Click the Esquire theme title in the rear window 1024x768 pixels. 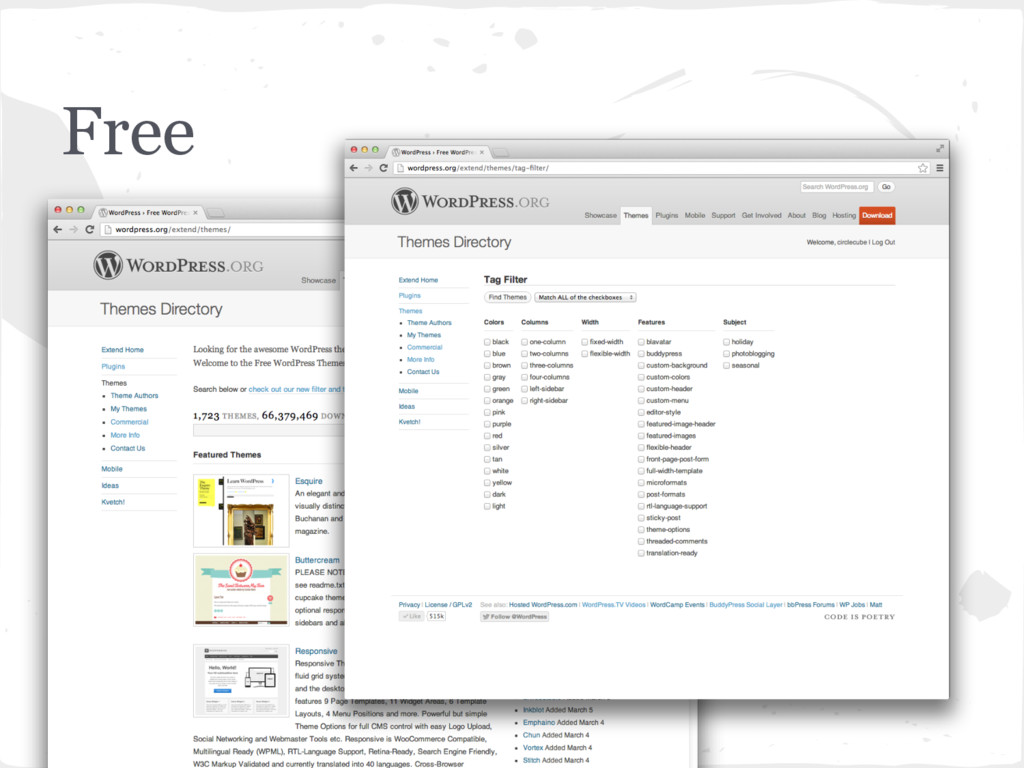(308, 481)
